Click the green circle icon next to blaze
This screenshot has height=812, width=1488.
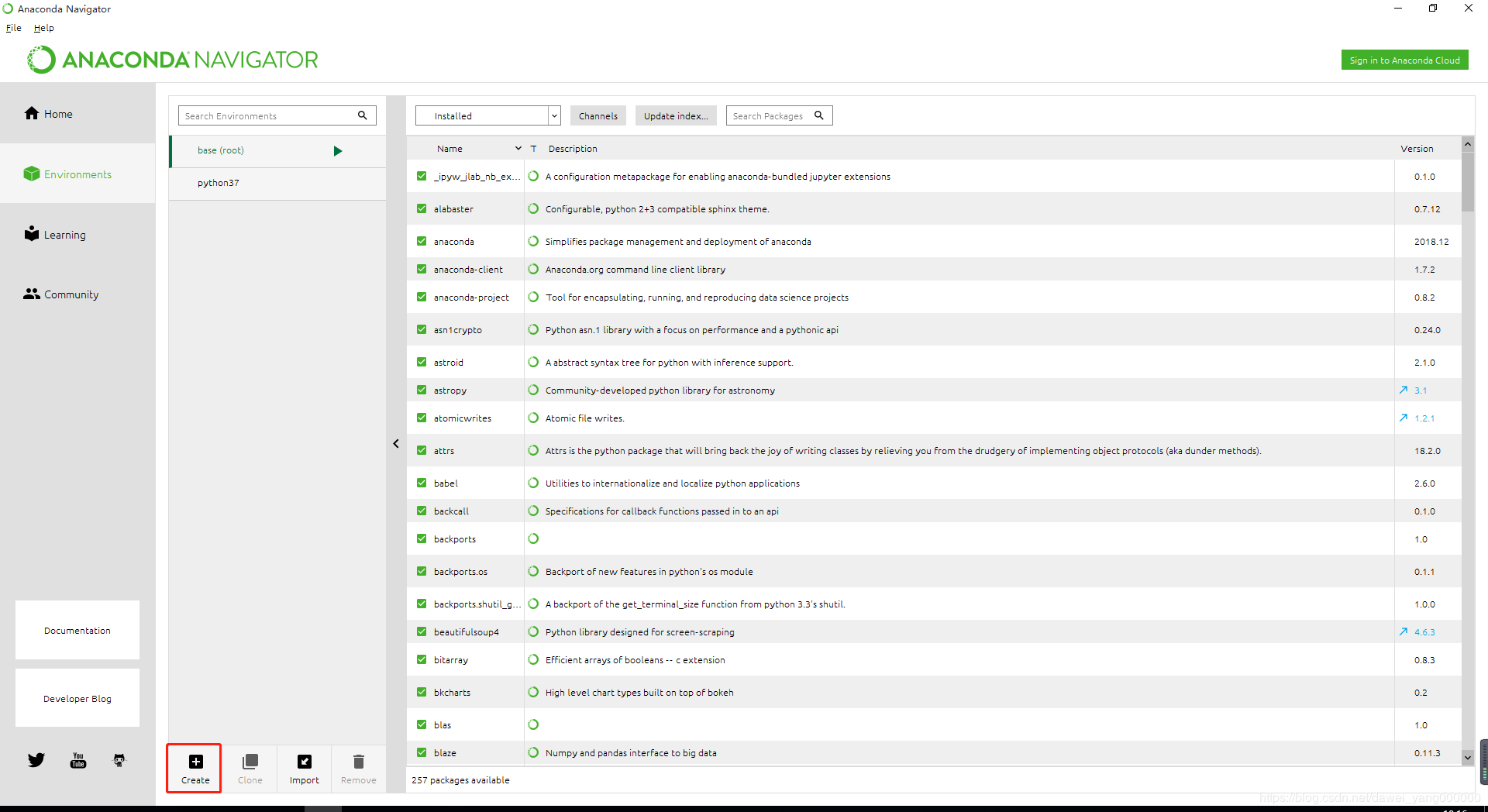[x=533, y=752]
